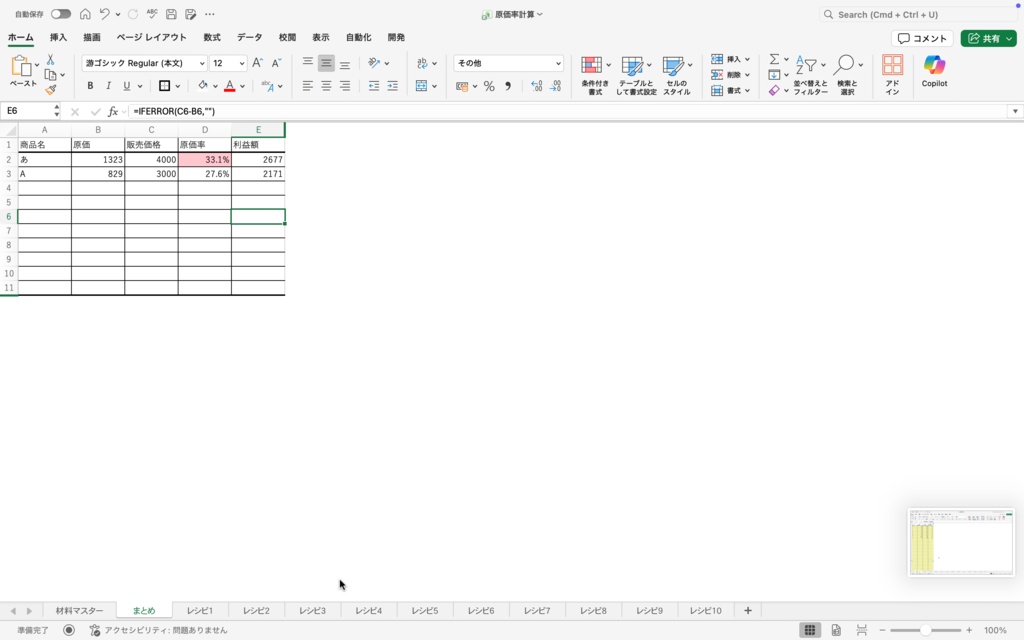Switch to Page Layout view

click(x=836, y=630)
